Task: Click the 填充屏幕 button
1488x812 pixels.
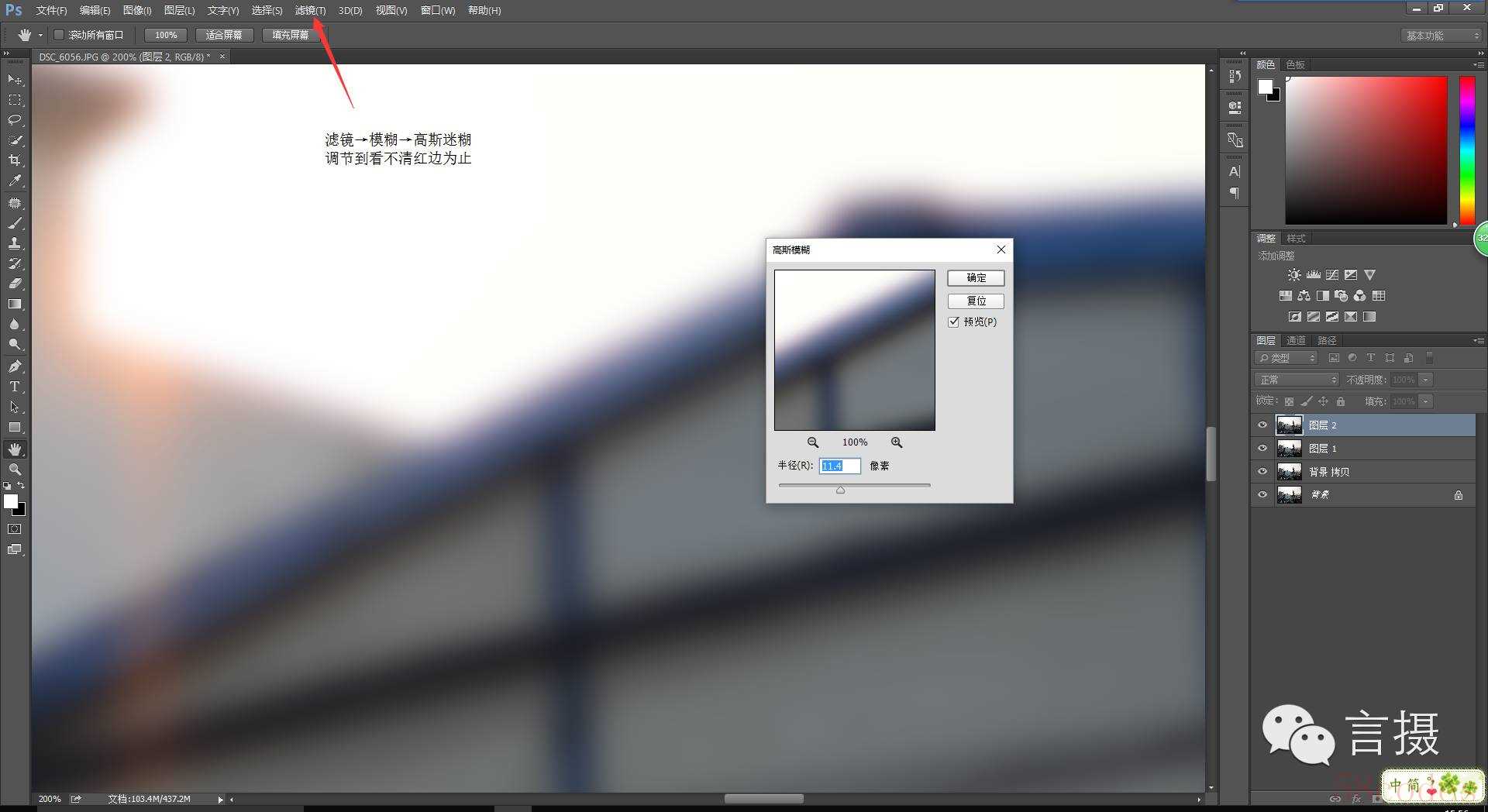Action: click(291, 35)
